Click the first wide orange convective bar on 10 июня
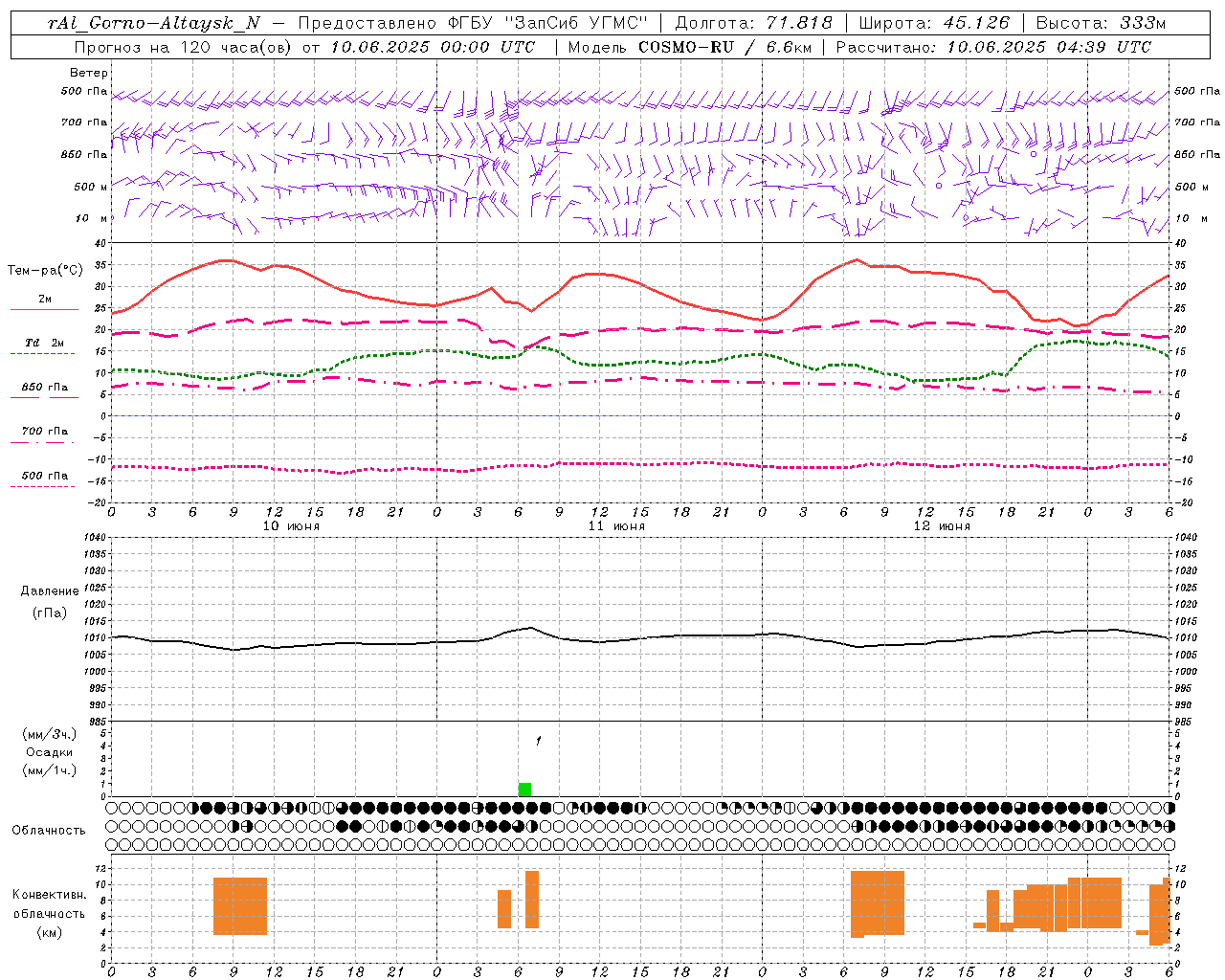This screenshot has height=980, width=1225. (240, 906)
